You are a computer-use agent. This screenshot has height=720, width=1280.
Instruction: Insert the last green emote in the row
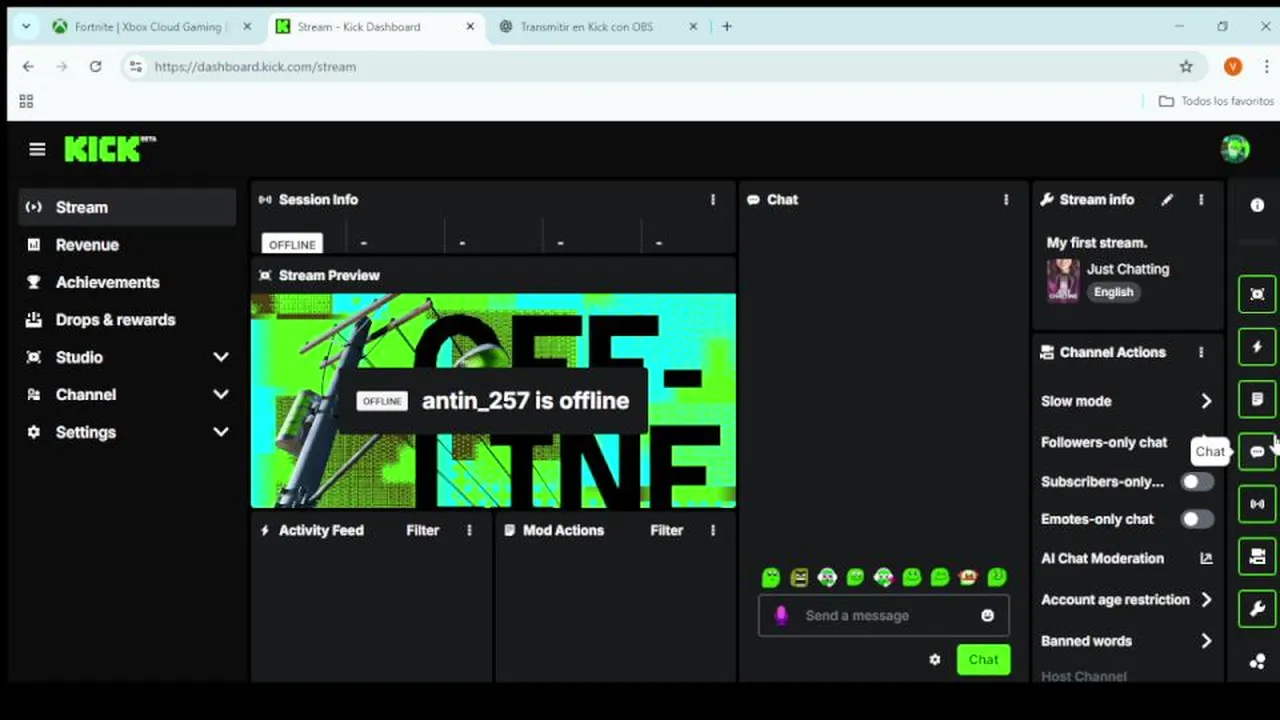[x=997, y=577]
